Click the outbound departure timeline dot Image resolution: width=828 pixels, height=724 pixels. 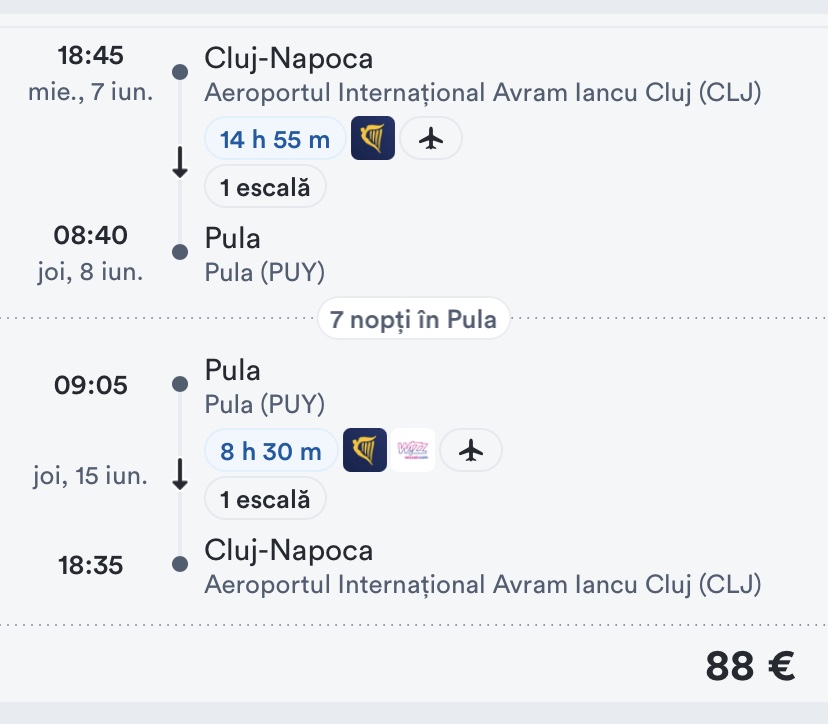pos(180,72)
